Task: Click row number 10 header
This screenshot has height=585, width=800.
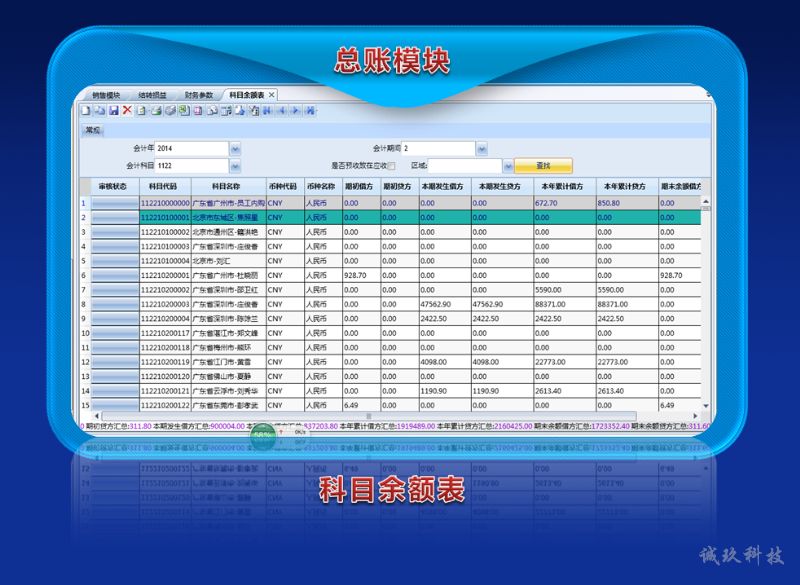Action: coord(85,333)
